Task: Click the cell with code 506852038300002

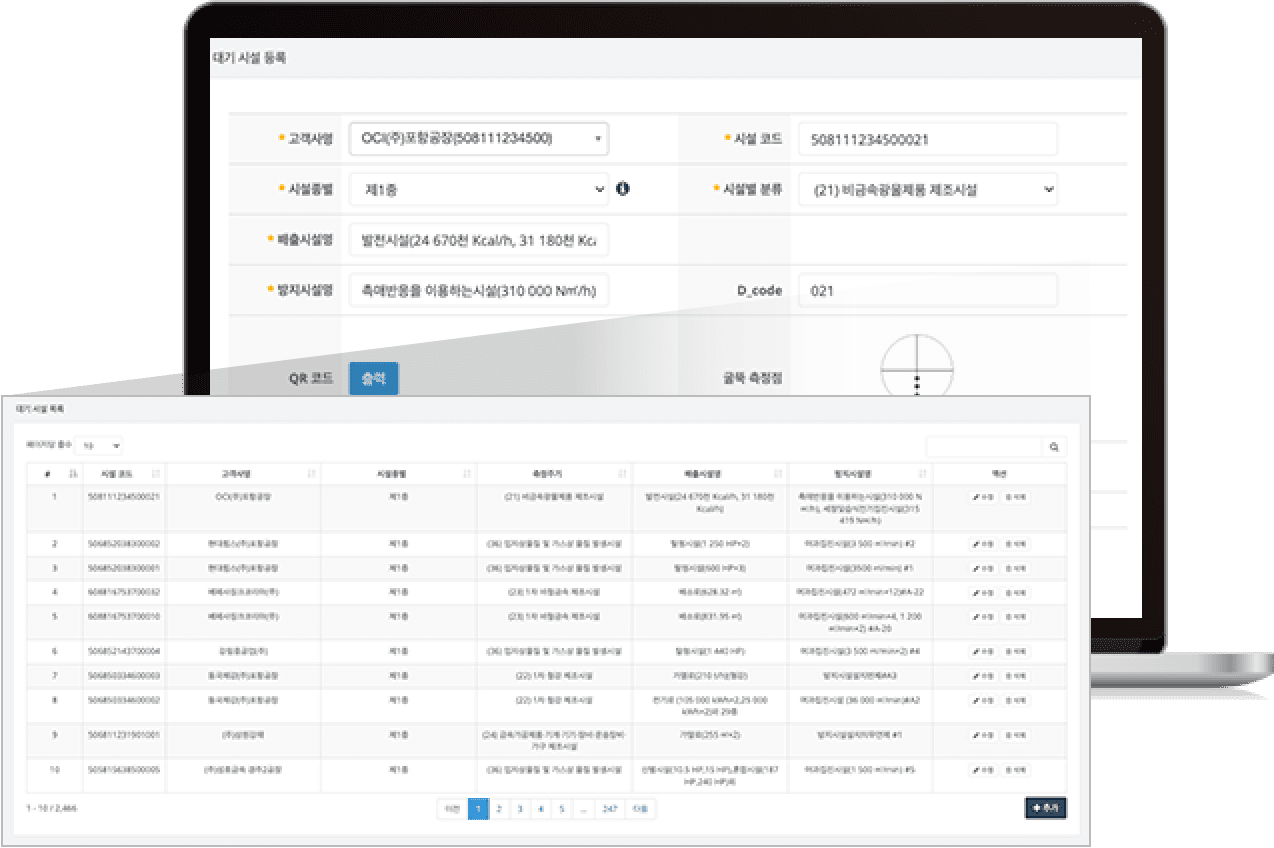Action: click(x=124, y=543)
